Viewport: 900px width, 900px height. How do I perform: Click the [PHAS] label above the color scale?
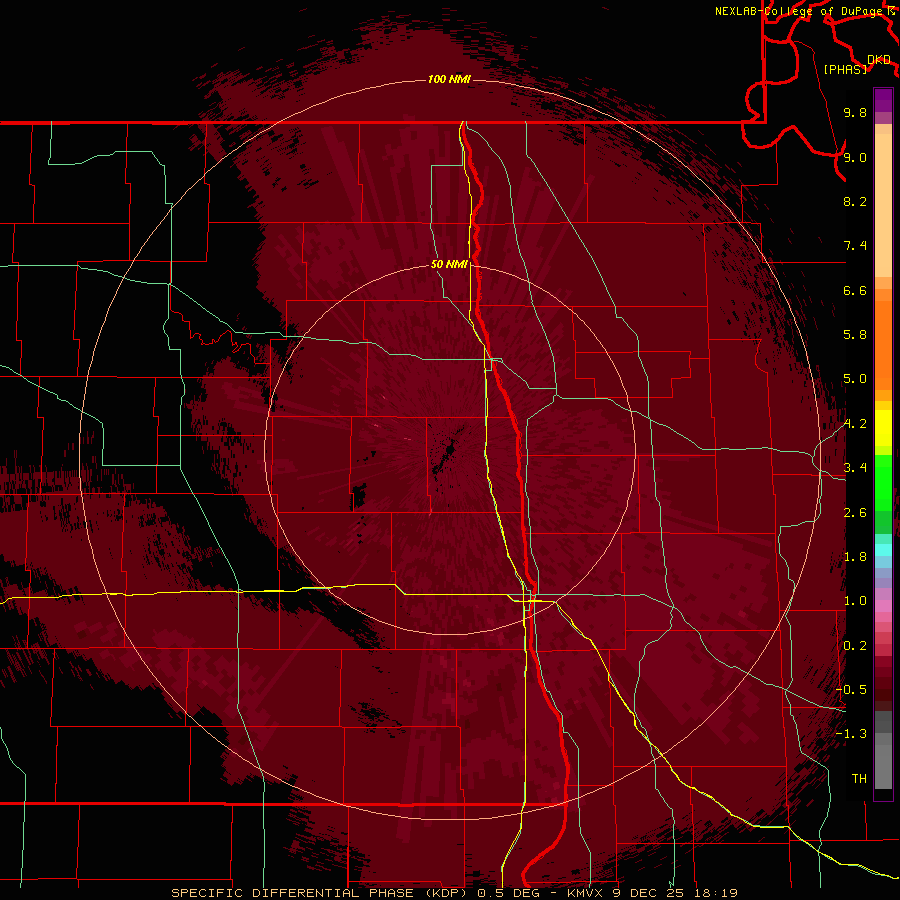845,69
